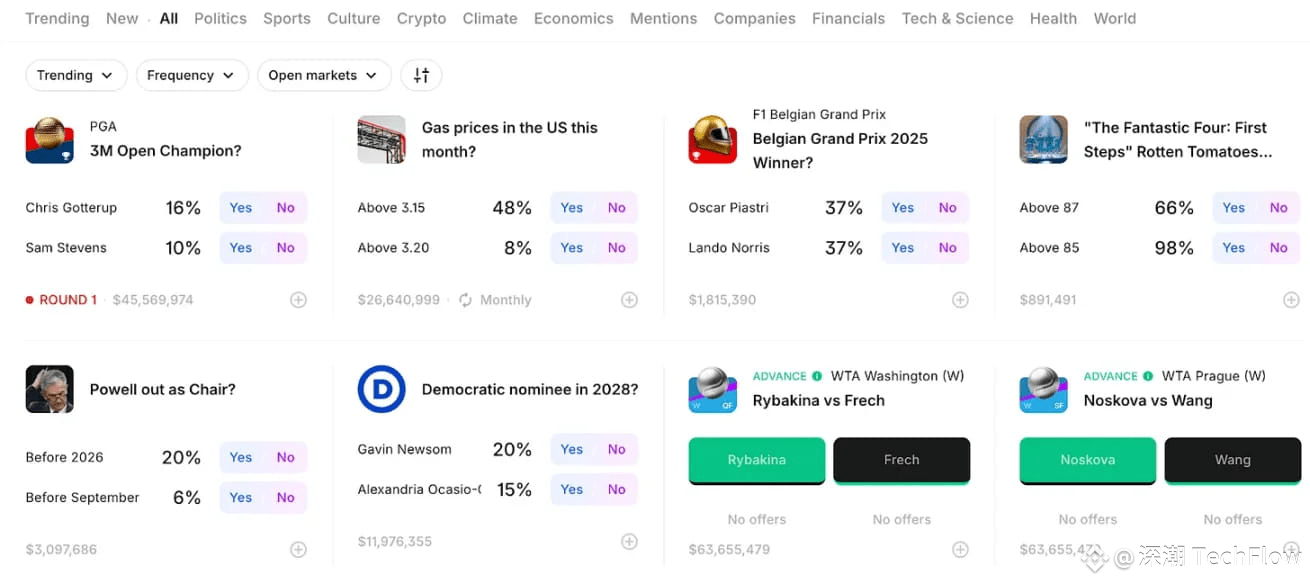Select Yes for Lando Norris
The width and height of the screenshot is (1310, 584).
click(903, 248)
